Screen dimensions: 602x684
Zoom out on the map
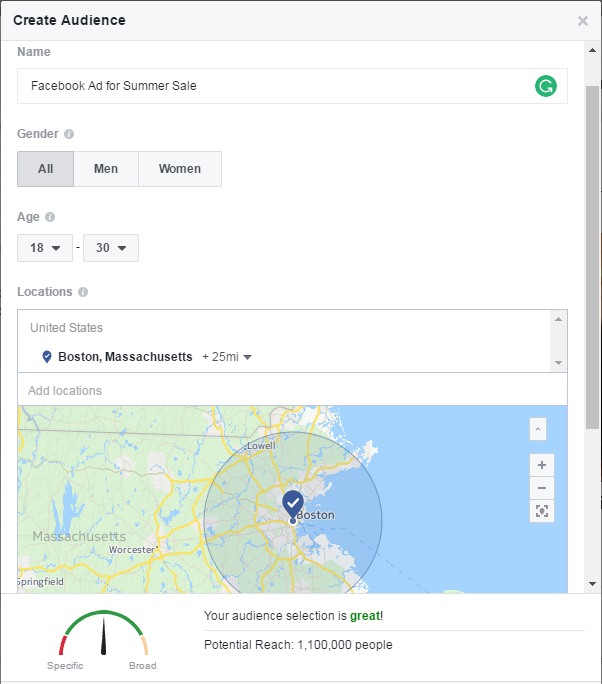coord(542,488)
